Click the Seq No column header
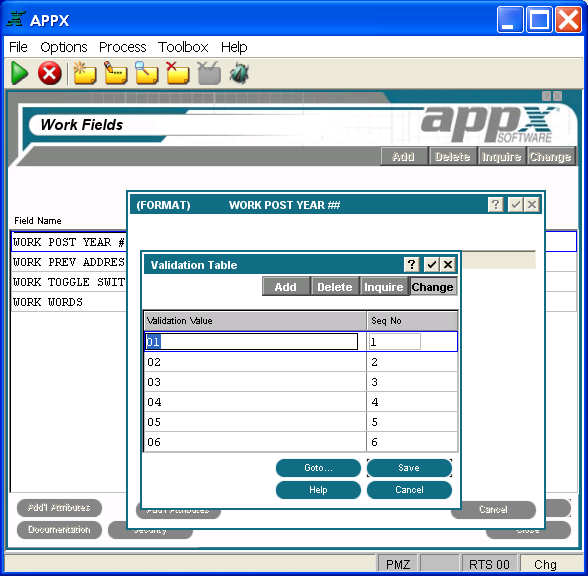Screen dimensions: 588x576 (412, 321)
